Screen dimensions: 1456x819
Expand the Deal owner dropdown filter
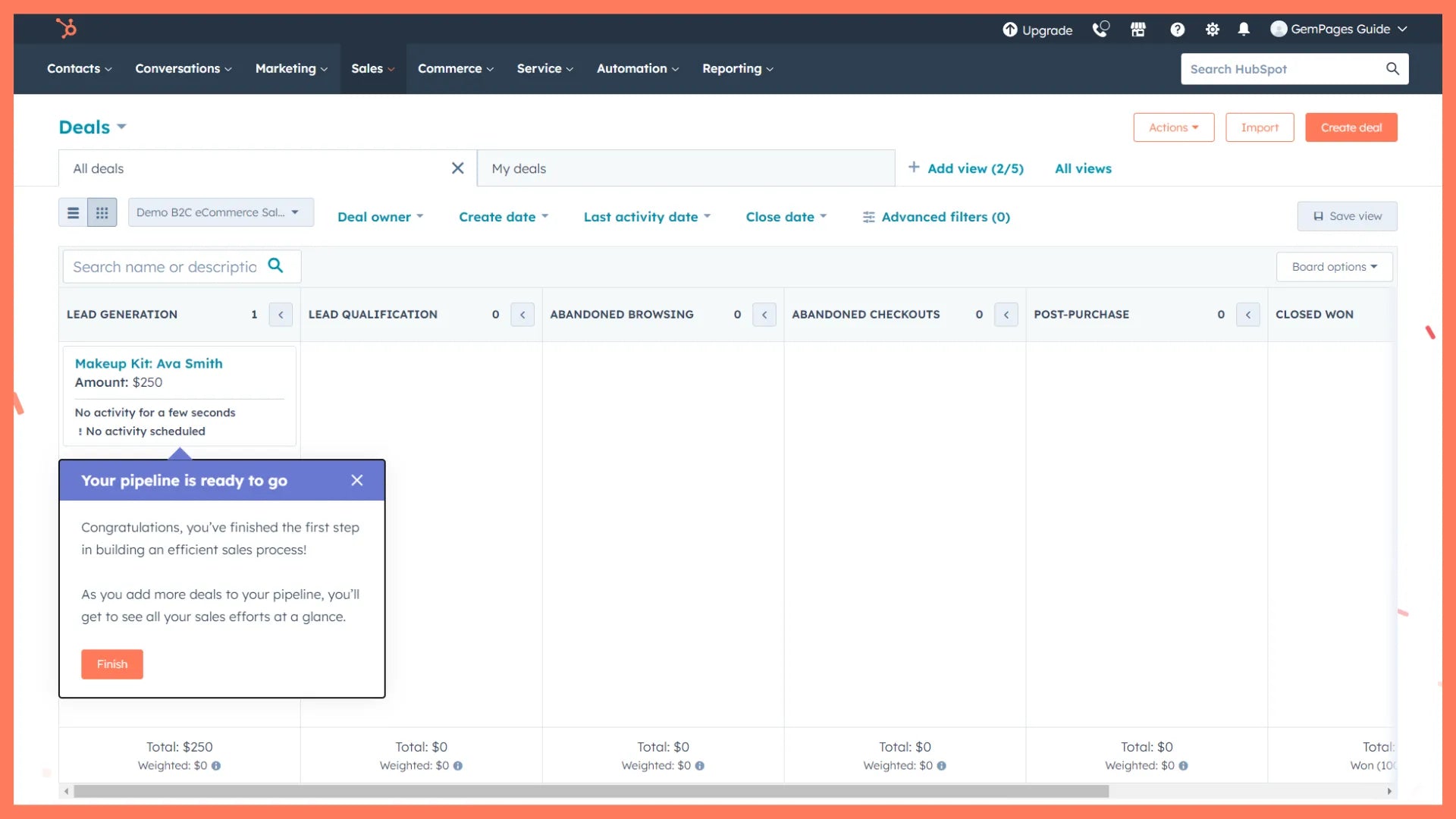click(381, 217)
